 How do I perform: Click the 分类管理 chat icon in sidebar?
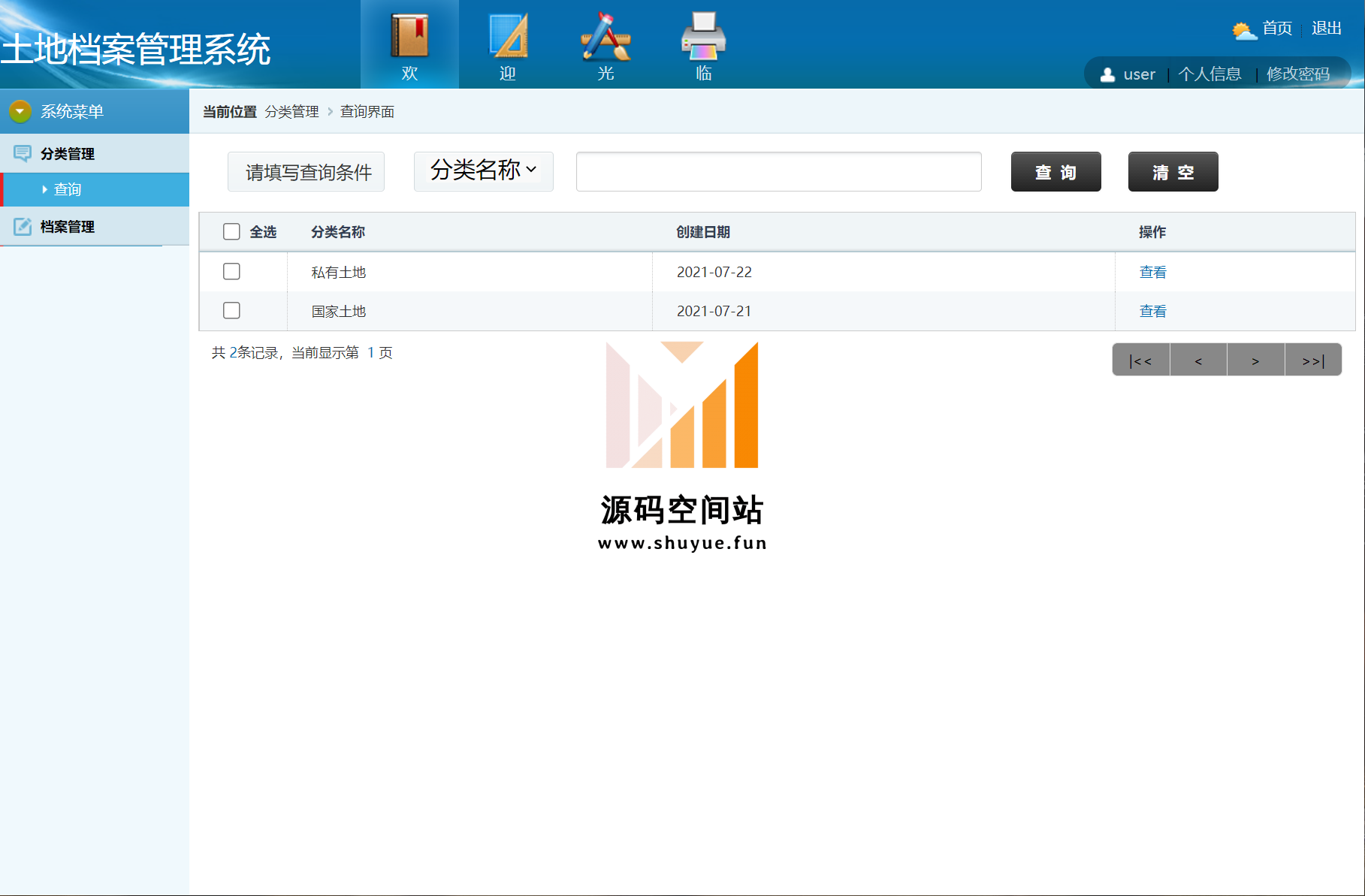pos(23,153)
